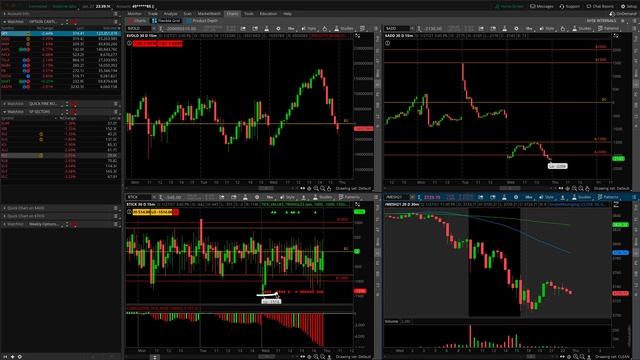Screen dimensions: 640x360
Task: Open Studies on the $TICK chart
Action: tap(323, 197)
